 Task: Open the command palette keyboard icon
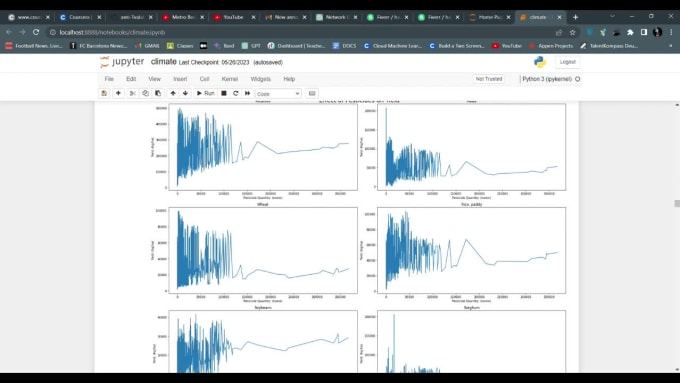[312, 93]
